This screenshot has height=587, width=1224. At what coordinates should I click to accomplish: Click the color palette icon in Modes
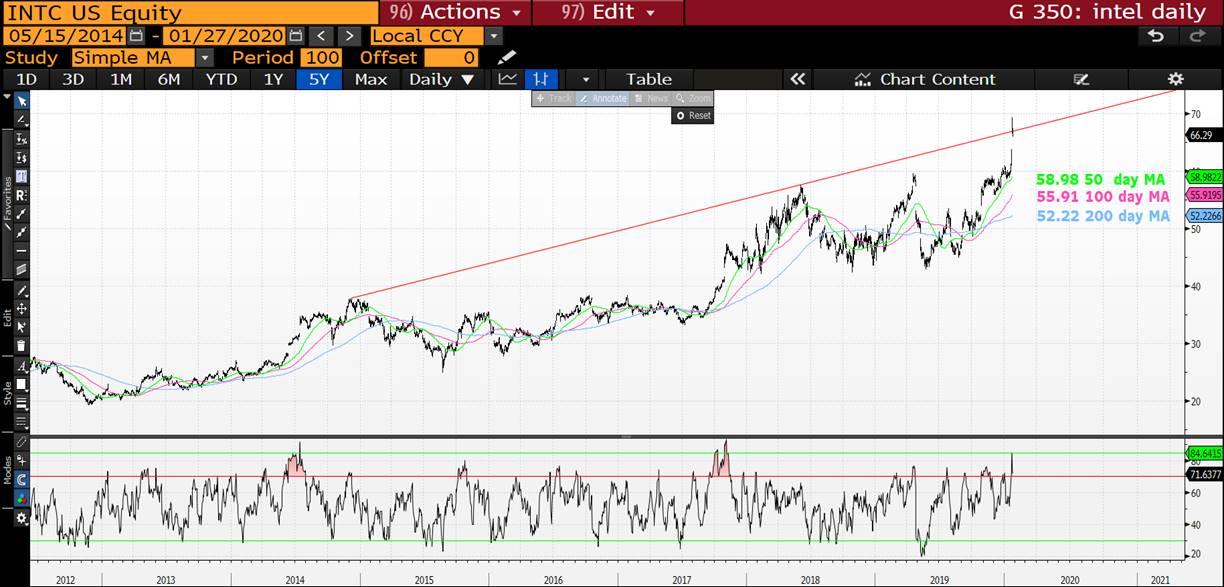(21, 498)
